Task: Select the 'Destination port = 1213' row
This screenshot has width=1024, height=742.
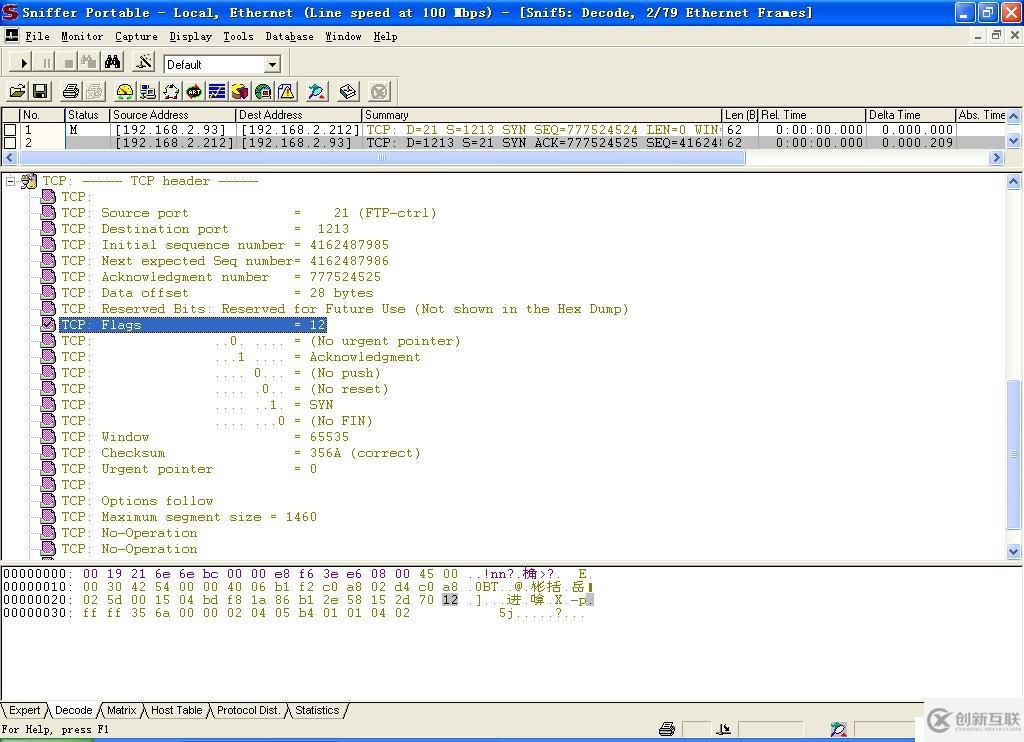Action: coord(205,229)
